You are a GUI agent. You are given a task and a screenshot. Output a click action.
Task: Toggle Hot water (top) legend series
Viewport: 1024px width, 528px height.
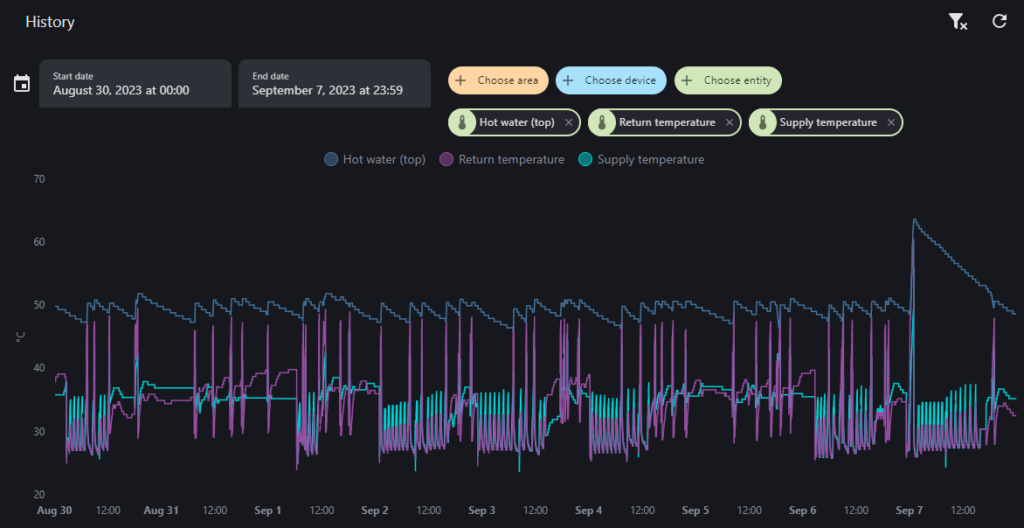coord(375,159)
